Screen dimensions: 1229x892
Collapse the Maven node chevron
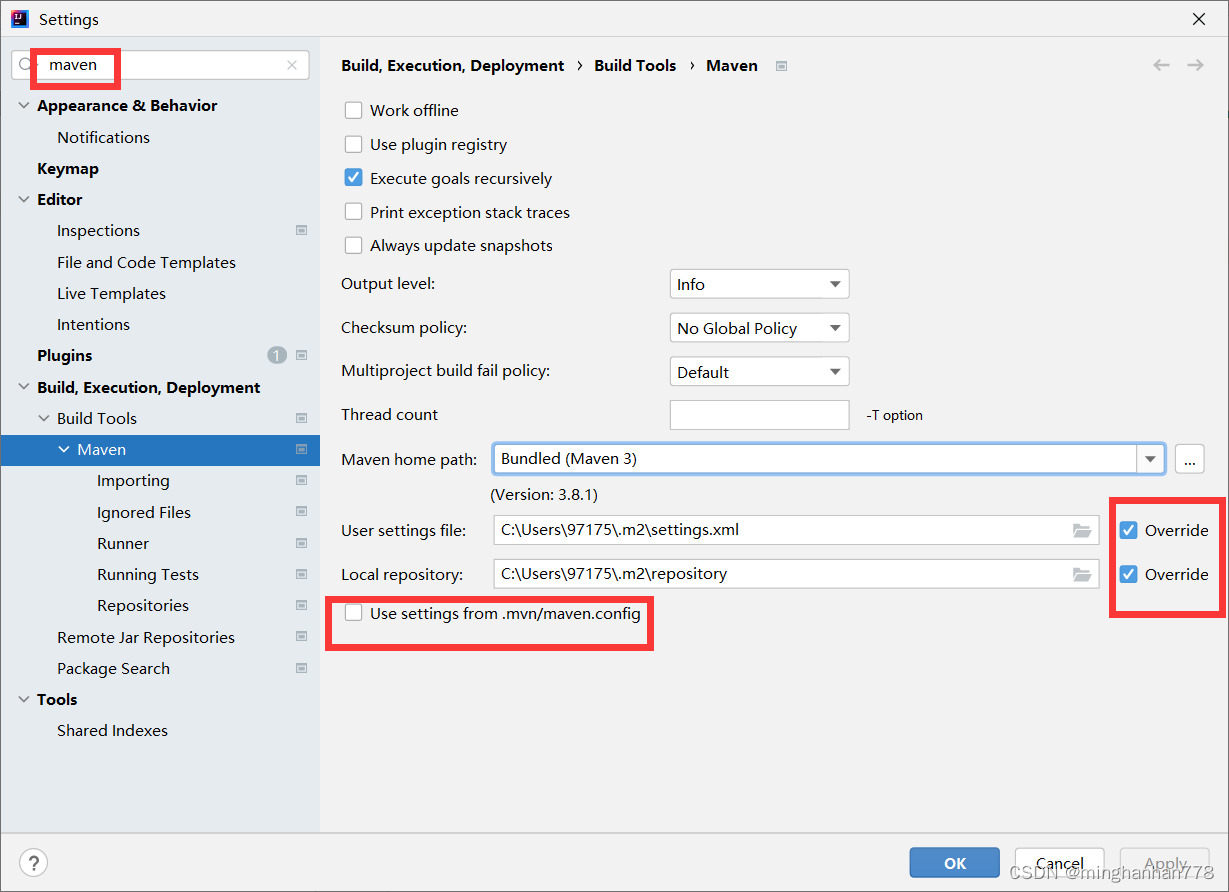(x=64, y=449)
